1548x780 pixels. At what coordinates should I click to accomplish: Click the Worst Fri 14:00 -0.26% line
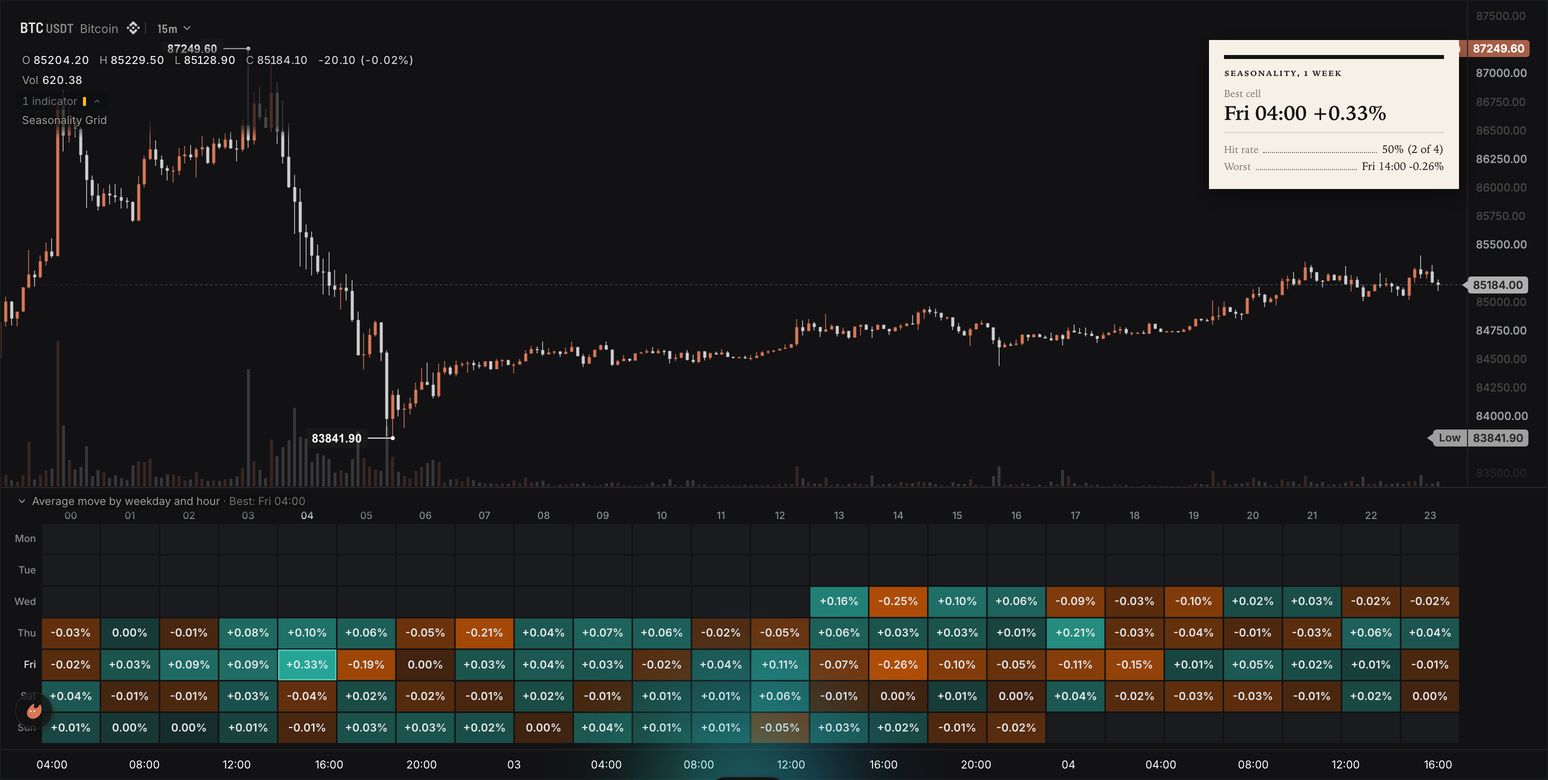[x=1334, y=166]
